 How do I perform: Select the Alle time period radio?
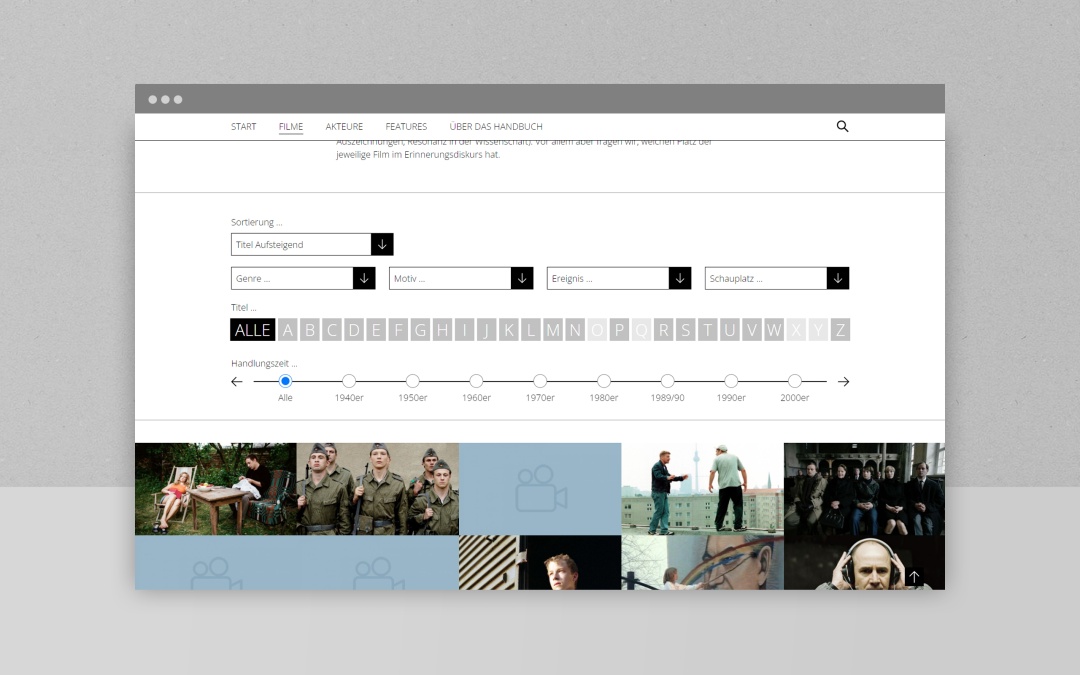point(285,381)
